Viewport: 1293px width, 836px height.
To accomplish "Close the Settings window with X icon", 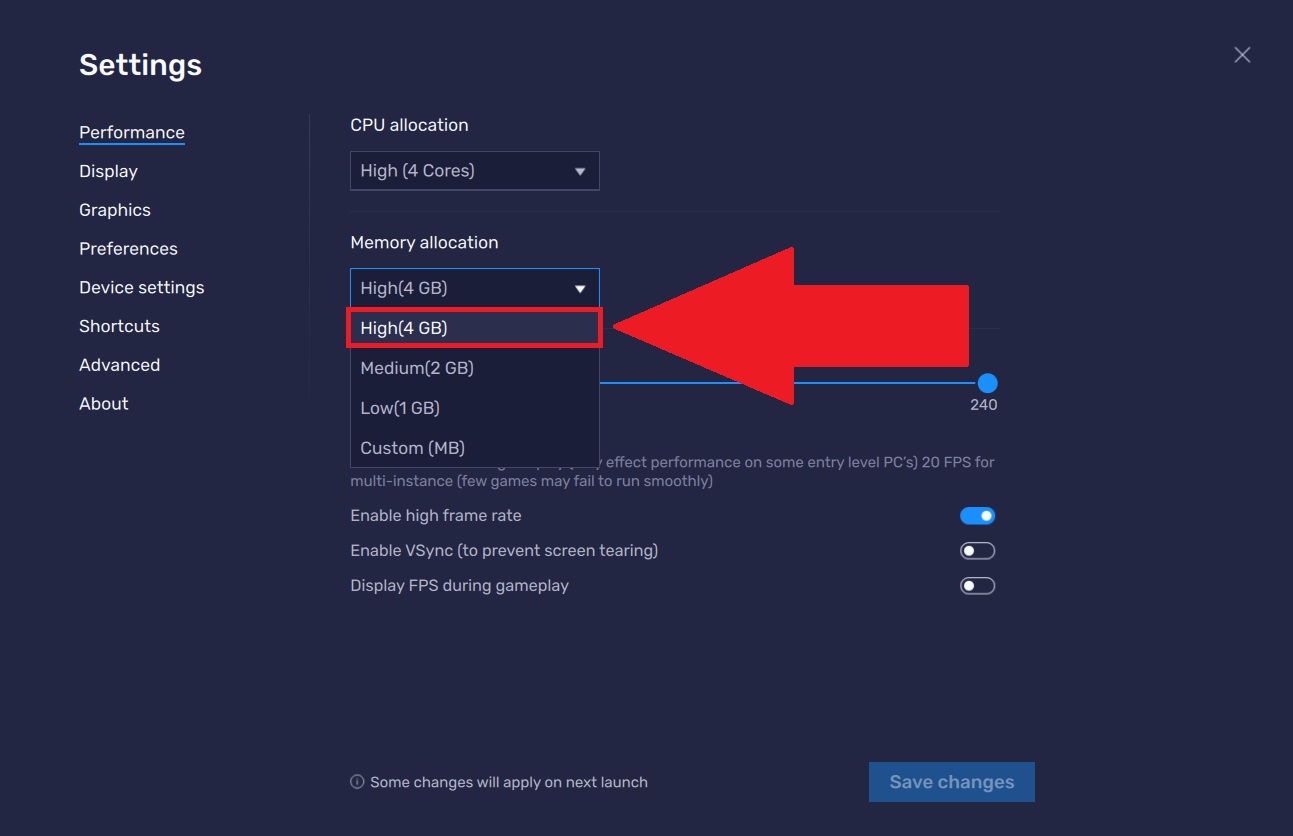I will pyautogui.click(x=1242, y=55).
